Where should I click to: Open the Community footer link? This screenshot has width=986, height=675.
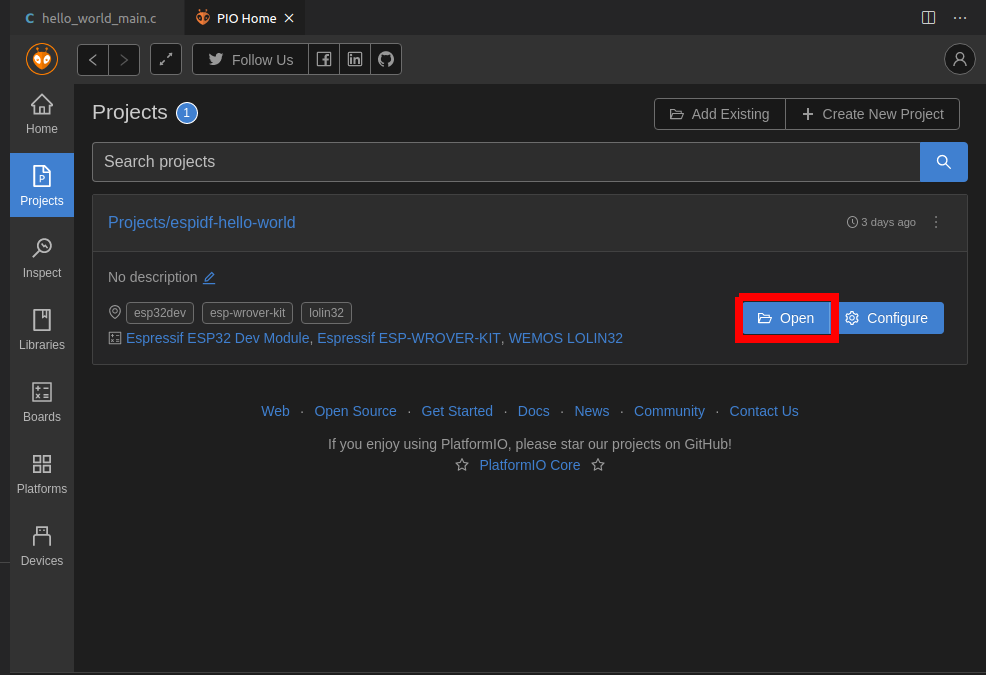[669, 411]
